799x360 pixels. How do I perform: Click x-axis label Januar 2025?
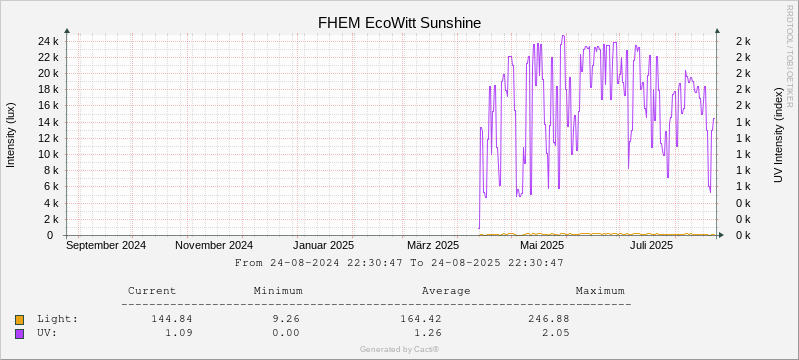325,245
